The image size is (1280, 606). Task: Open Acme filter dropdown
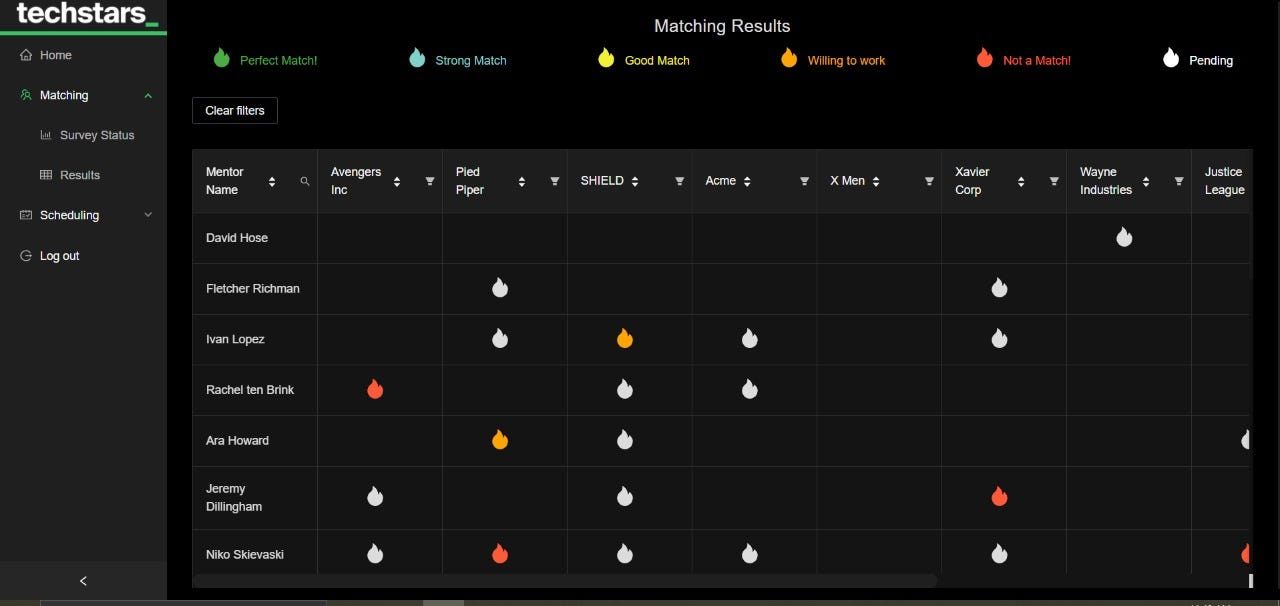(805, 181)
